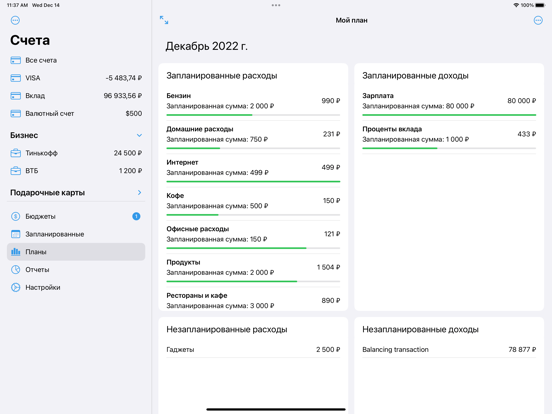Click the Продукты progress bar
552x414 pixels.
[253, 281]
